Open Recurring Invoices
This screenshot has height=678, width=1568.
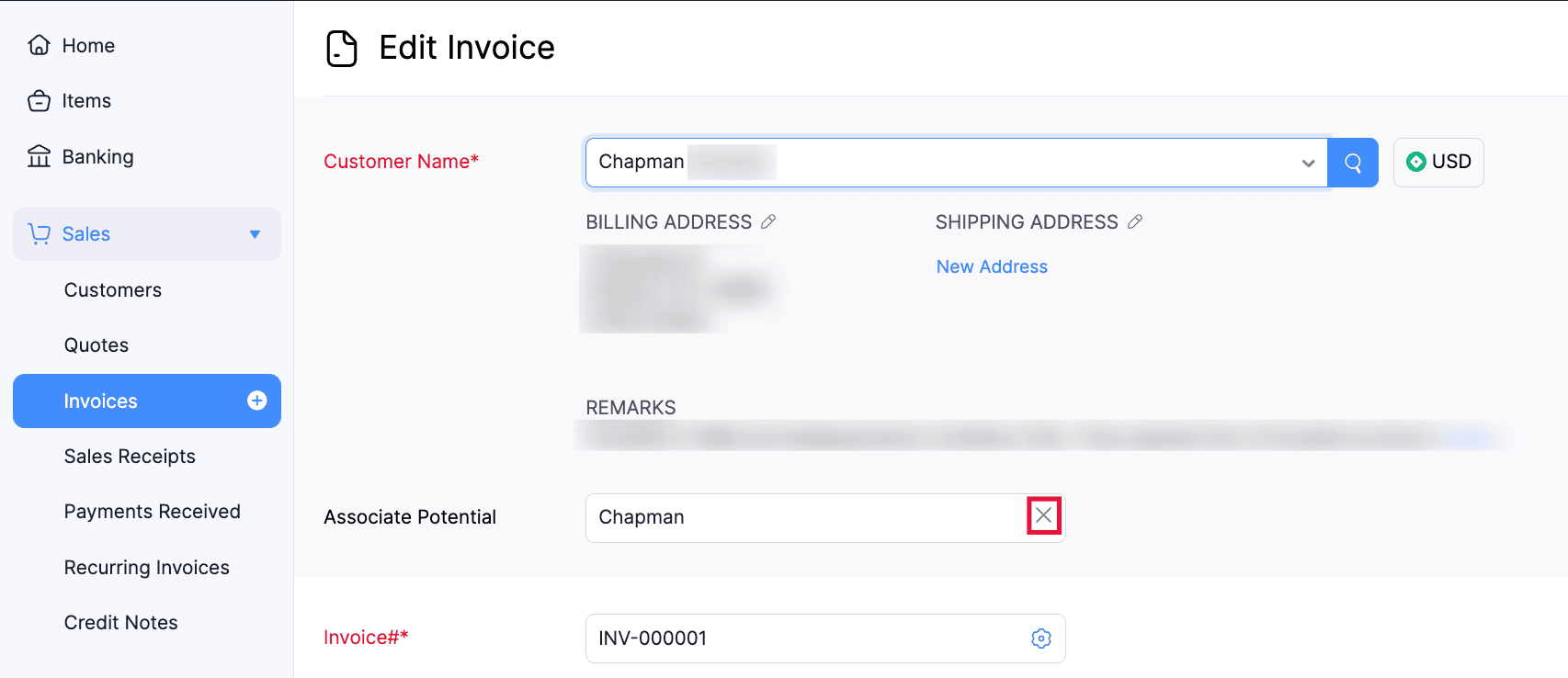pyautogui.click(x=146, y=568)
